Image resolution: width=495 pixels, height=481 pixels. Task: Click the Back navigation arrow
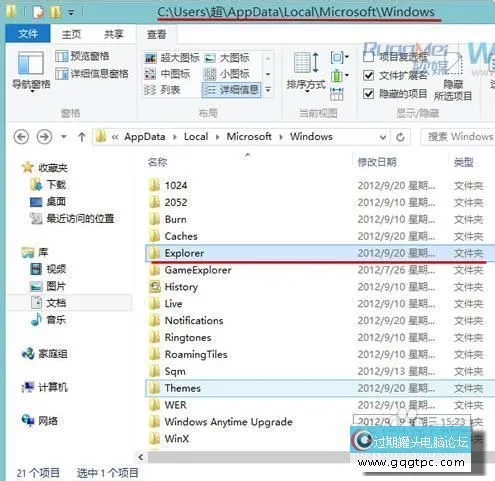point(21,137)
